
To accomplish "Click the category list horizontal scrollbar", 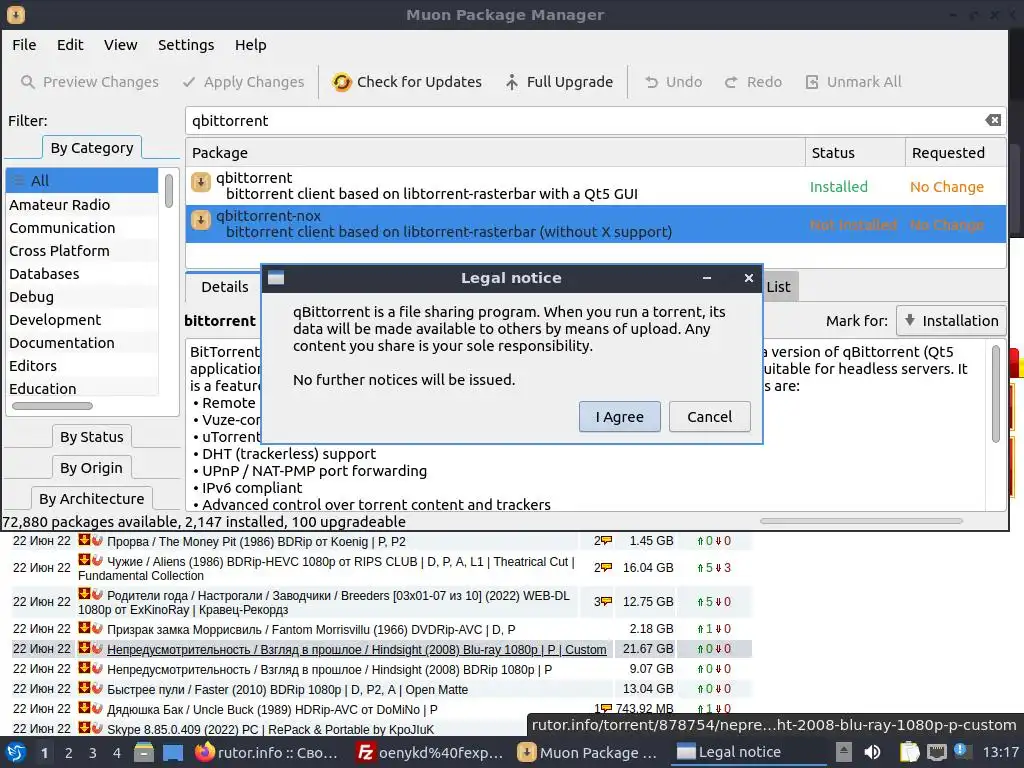I will (x=52, y=406).
